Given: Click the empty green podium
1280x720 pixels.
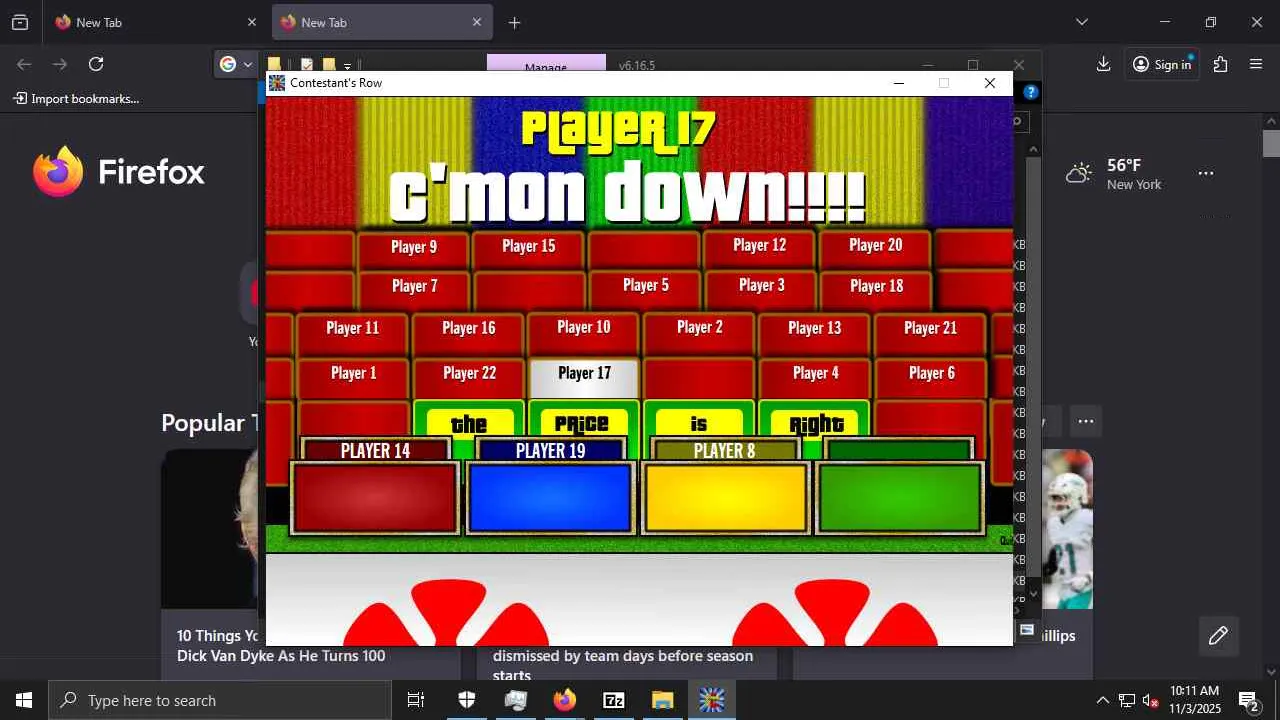Looking at the screenshot, I should [900, 496].
